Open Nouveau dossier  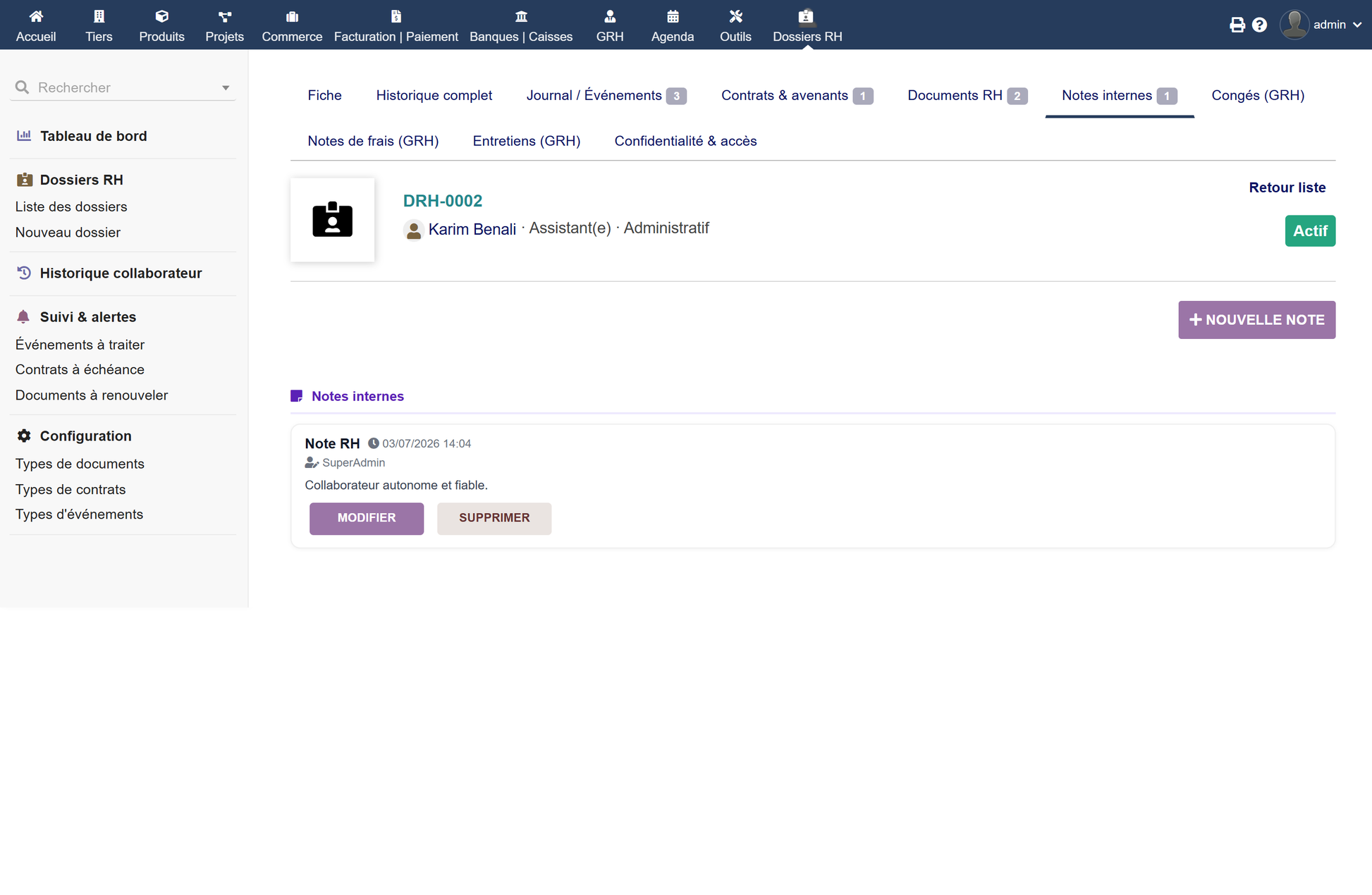coord(68,233)
